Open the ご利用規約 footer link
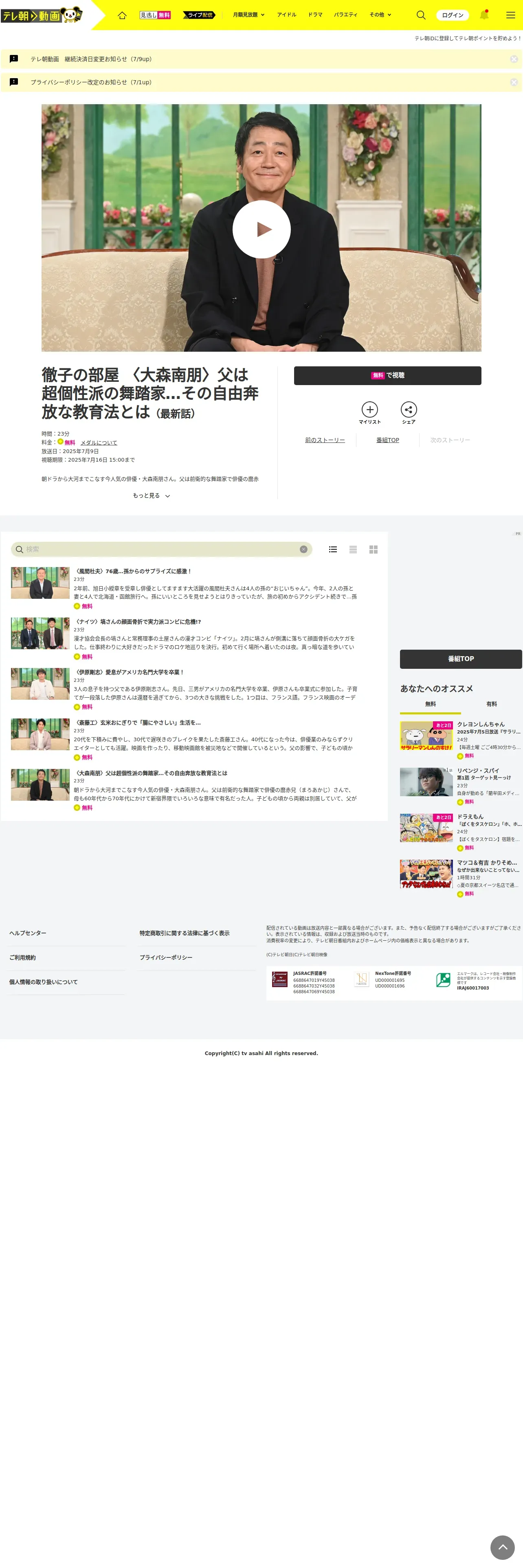Viewport: 523px width, 1568px height. [x=22, y=957]
